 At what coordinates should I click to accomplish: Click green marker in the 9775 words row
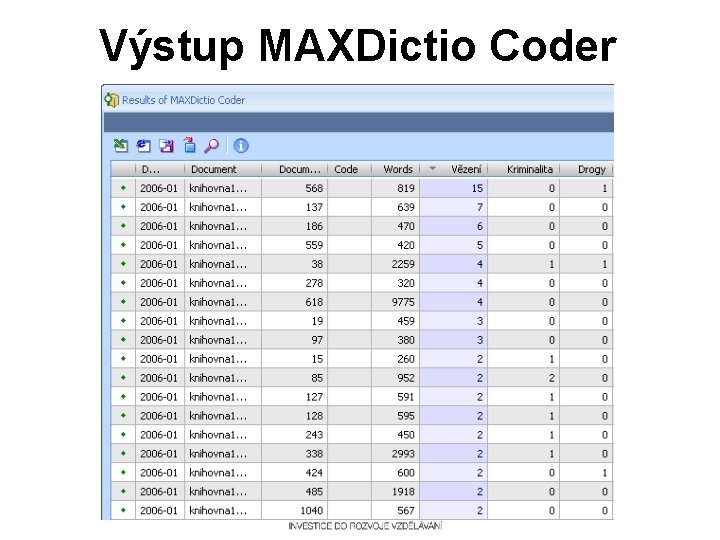123,302
